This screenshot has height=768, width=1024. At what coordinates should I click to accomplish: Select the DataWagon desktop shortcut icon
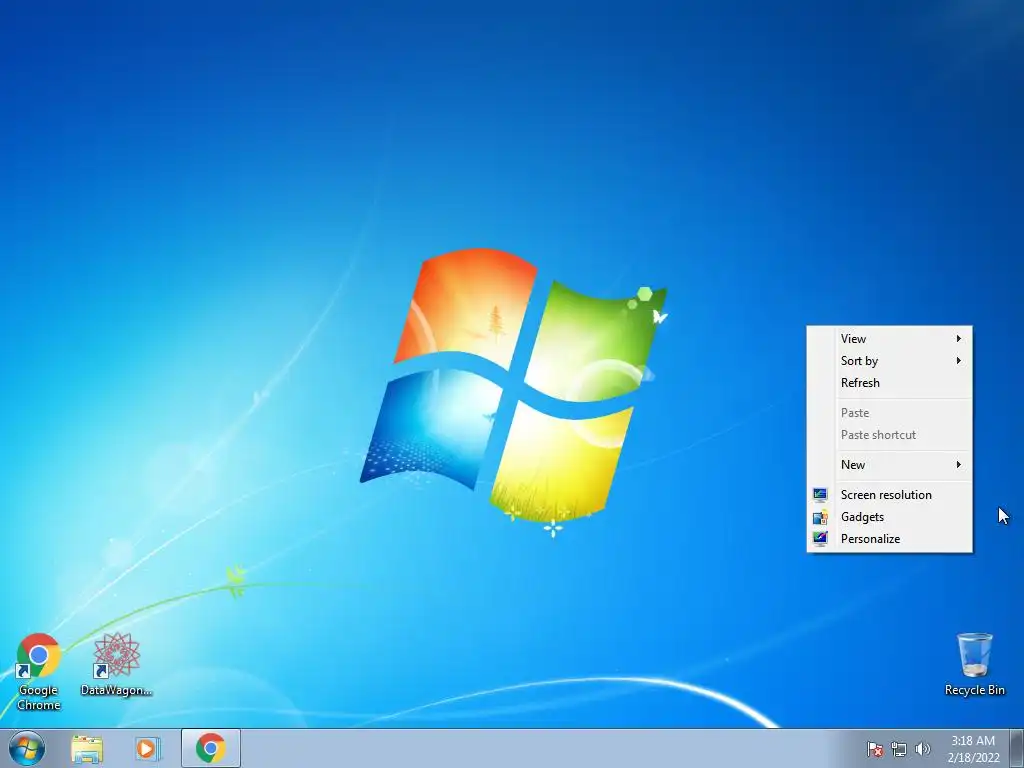116,664
